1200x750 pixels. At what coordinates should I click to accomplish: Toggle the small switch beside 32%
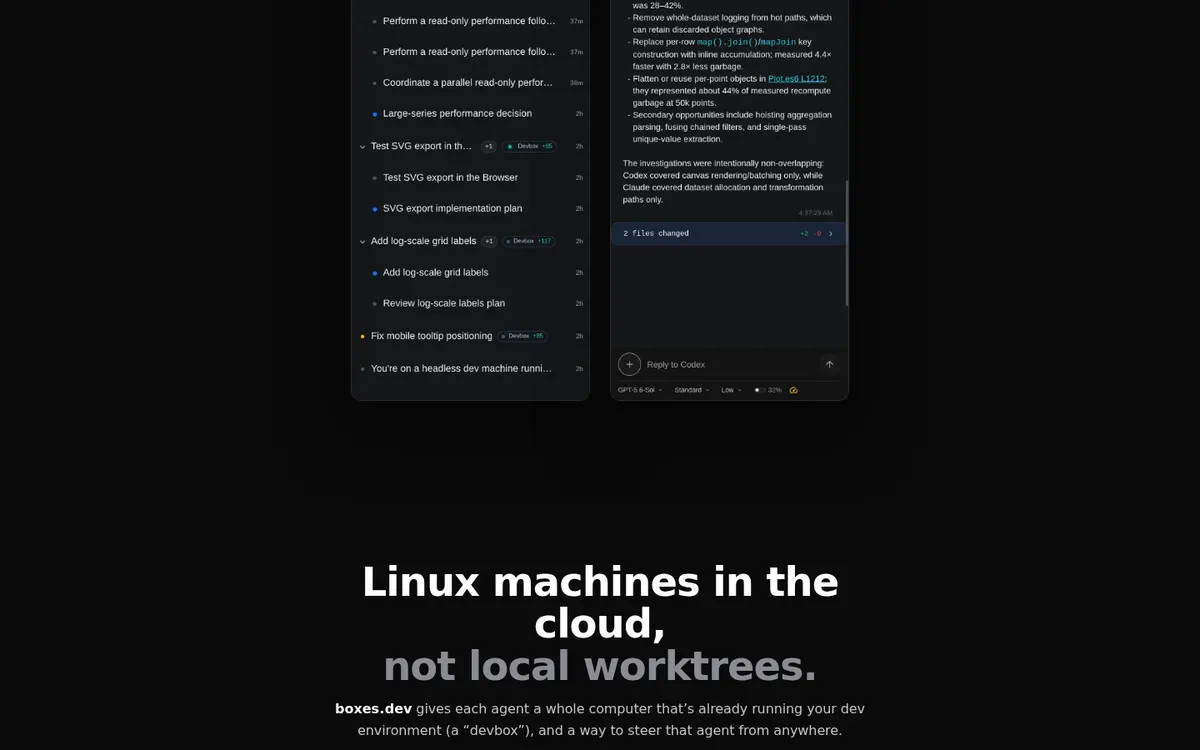[x=759, y=390]
